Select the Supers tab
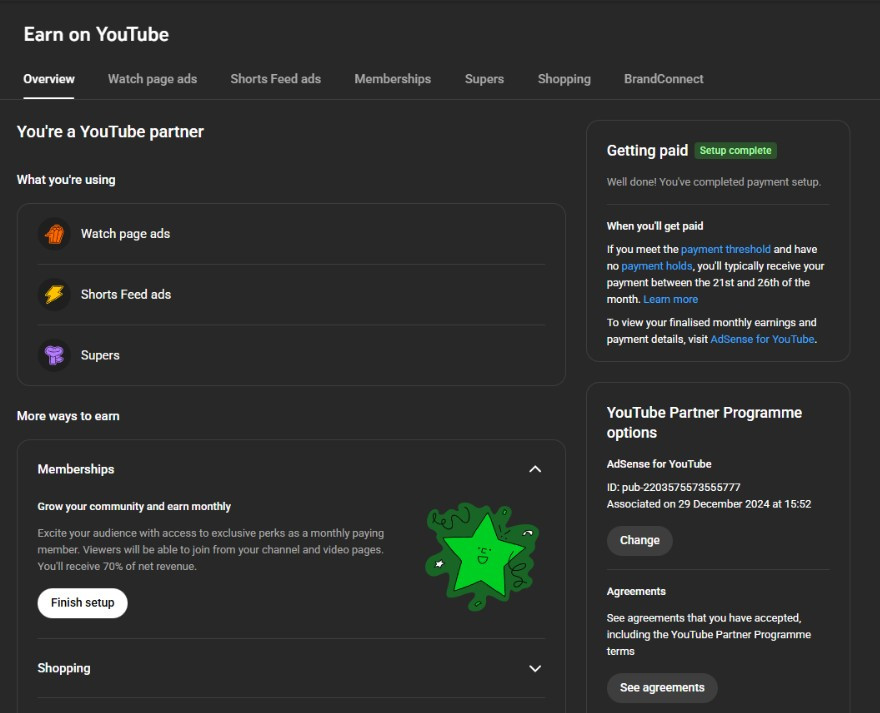This screenshot has width=880, height=713. pyautogui.click(x=484, y=79)
